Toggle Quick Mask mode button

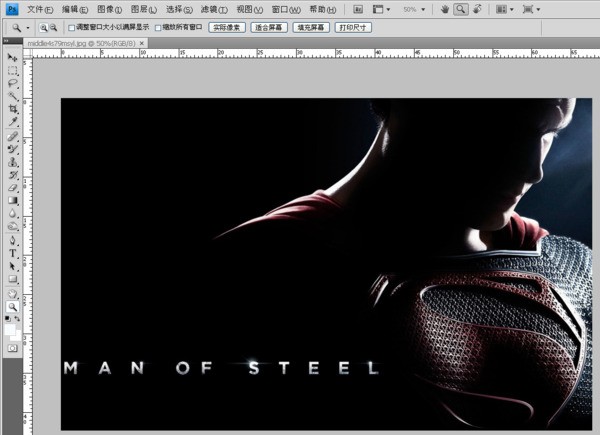coord(13,346)
